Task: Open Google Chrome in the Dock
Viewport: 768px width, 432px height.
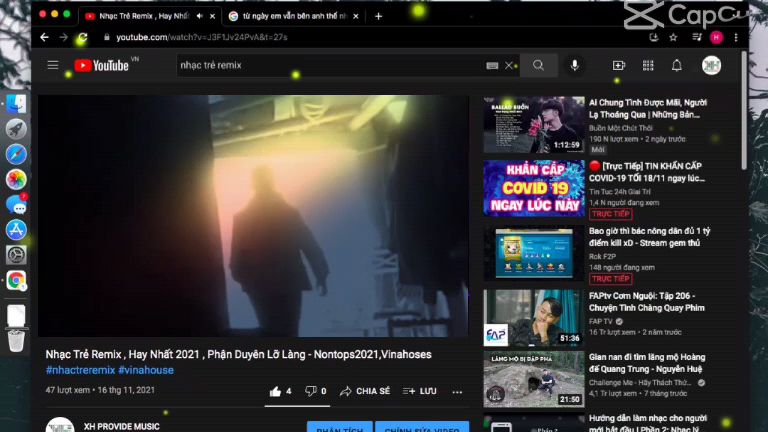Action: (x=16, y=280)
